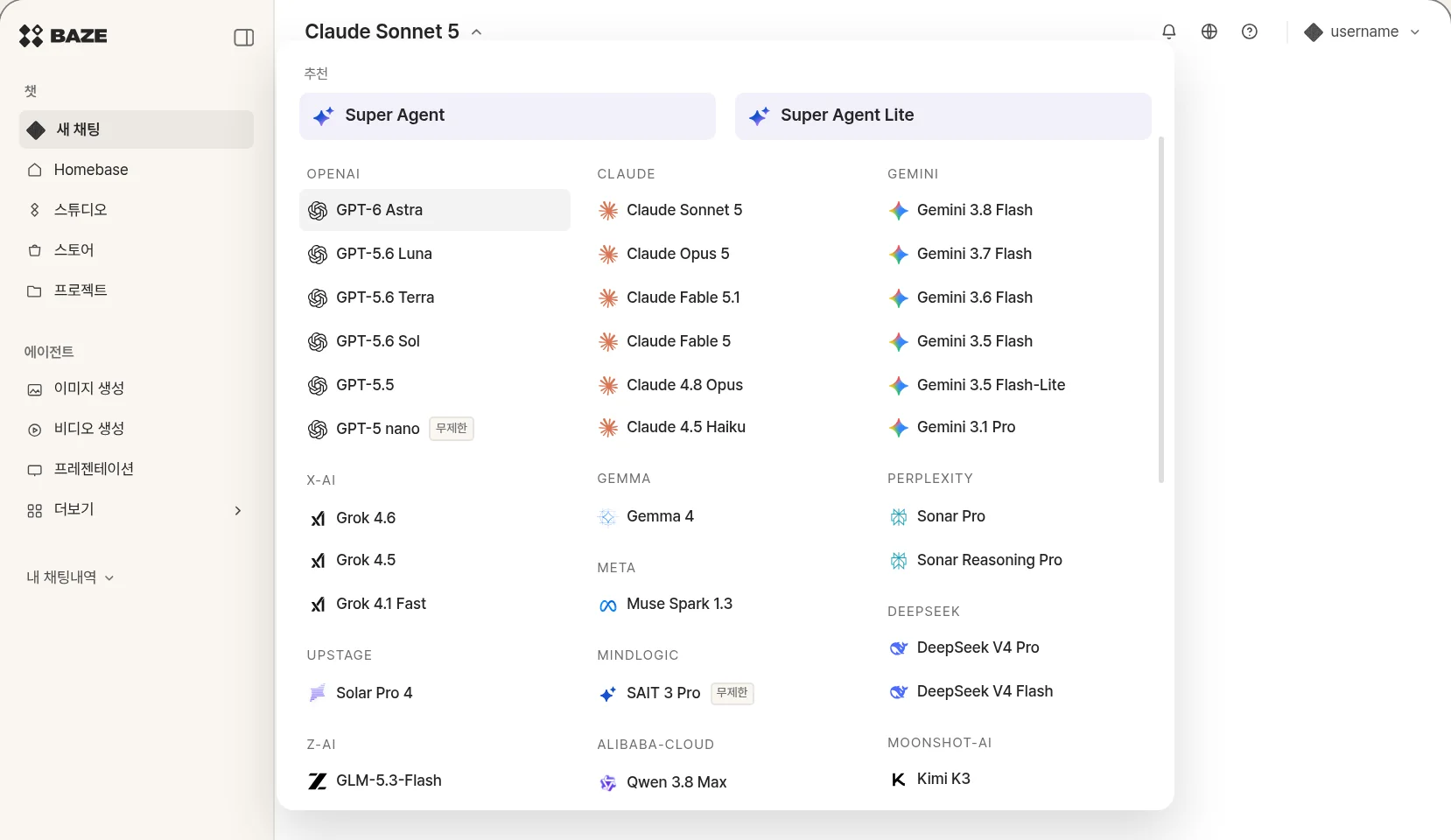The image size is (1451, 840).
Task: Click the 프레젠테이션 screen icon
Action: pyautogui.click(x=35, y=470)
